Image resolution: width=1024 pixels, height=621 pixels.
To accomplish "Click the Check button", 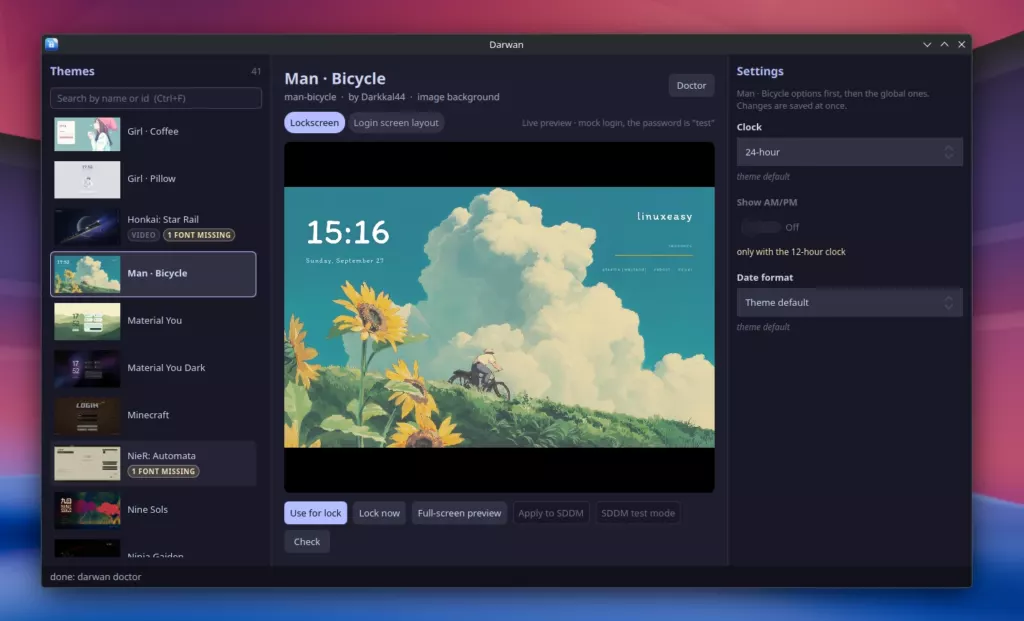I will [x=307, y=542].
